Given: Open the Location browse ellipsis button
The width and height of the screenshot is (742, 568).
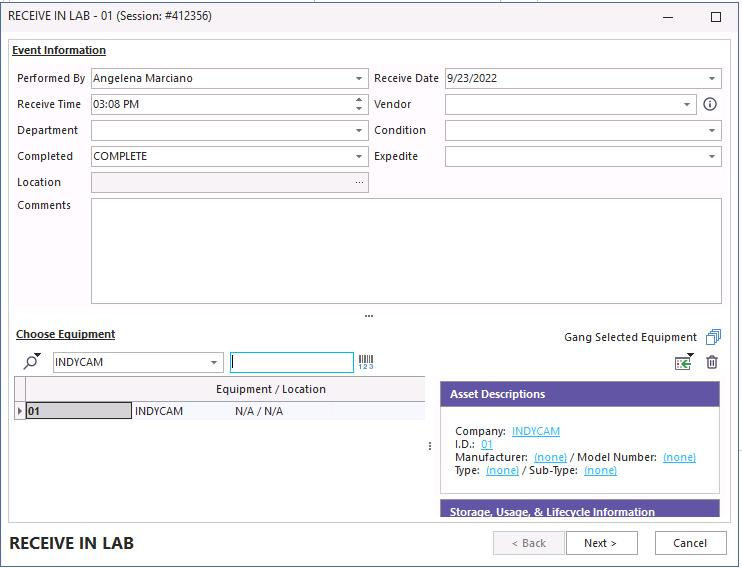Looking at the screenshot, I should 359,182.
